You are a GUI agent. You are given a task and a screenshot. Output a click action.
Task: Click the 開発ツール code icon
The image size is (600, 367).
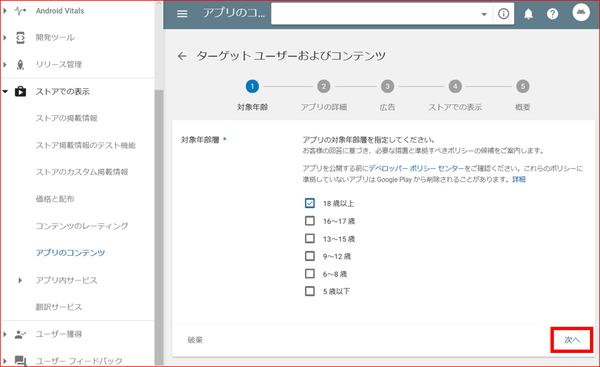click(x=20, y=38)
